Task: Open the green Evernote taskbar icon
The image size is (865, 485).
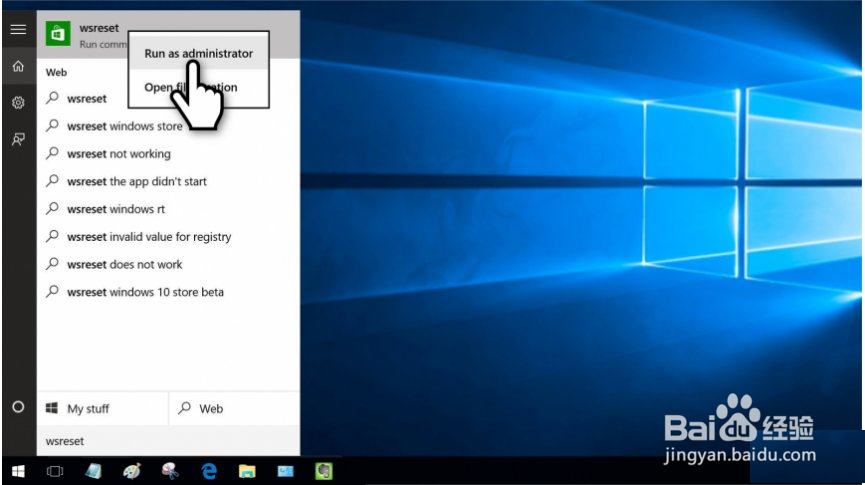Action: click(x=324, y=471)
